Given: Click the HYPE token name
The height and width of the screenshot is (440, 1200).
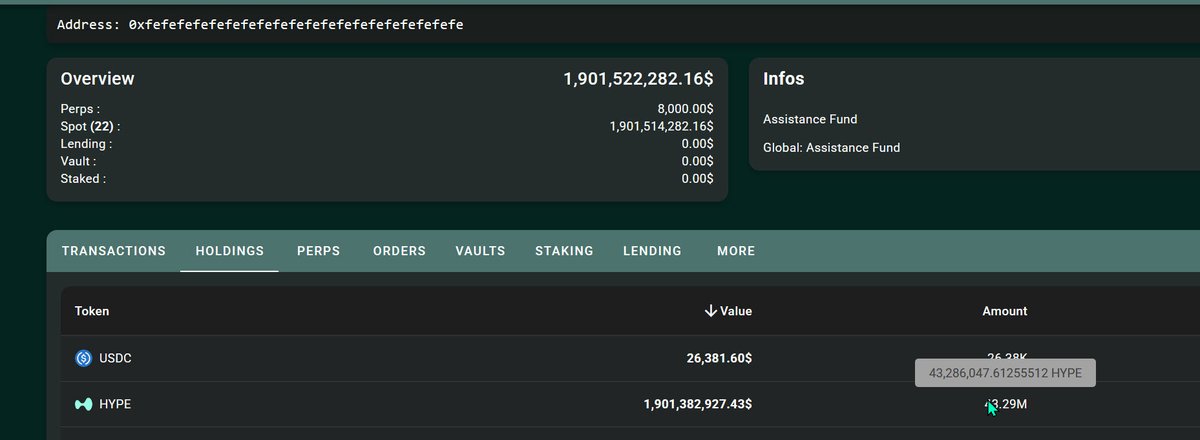Looking at the screenshot, I should click(x=115, y=404).
